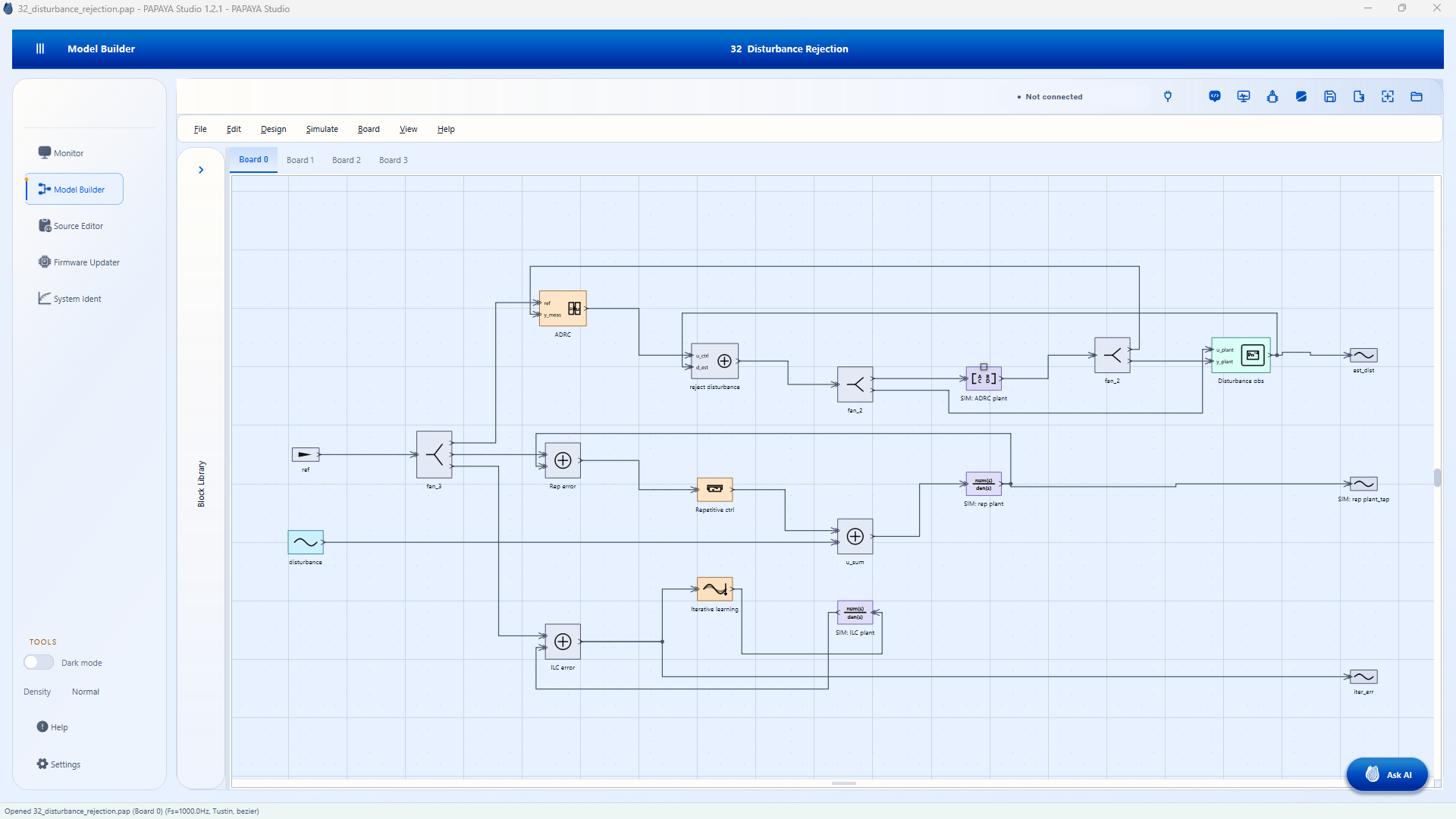Toggle the Dark mode switch
Viewport: 1456px width, 819px height.
(x=39, y=662)
